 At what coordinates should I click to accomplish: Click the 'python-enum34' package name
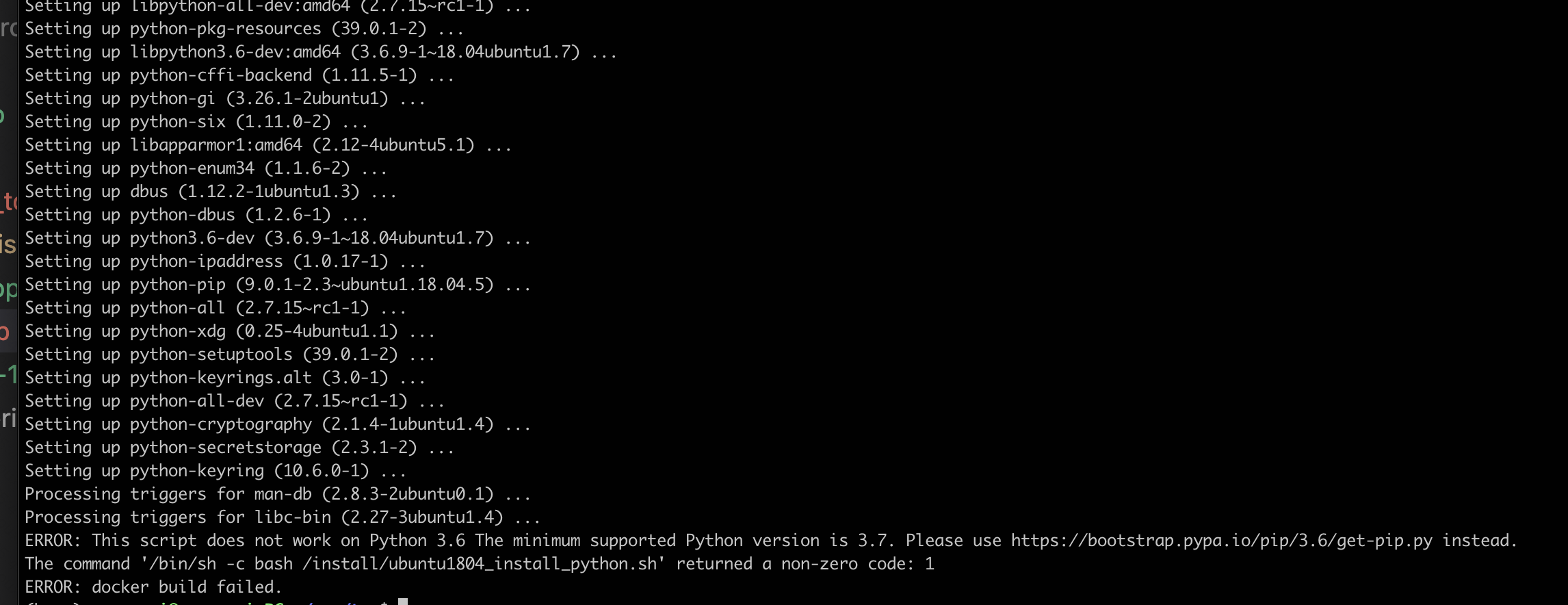point(192,168)
